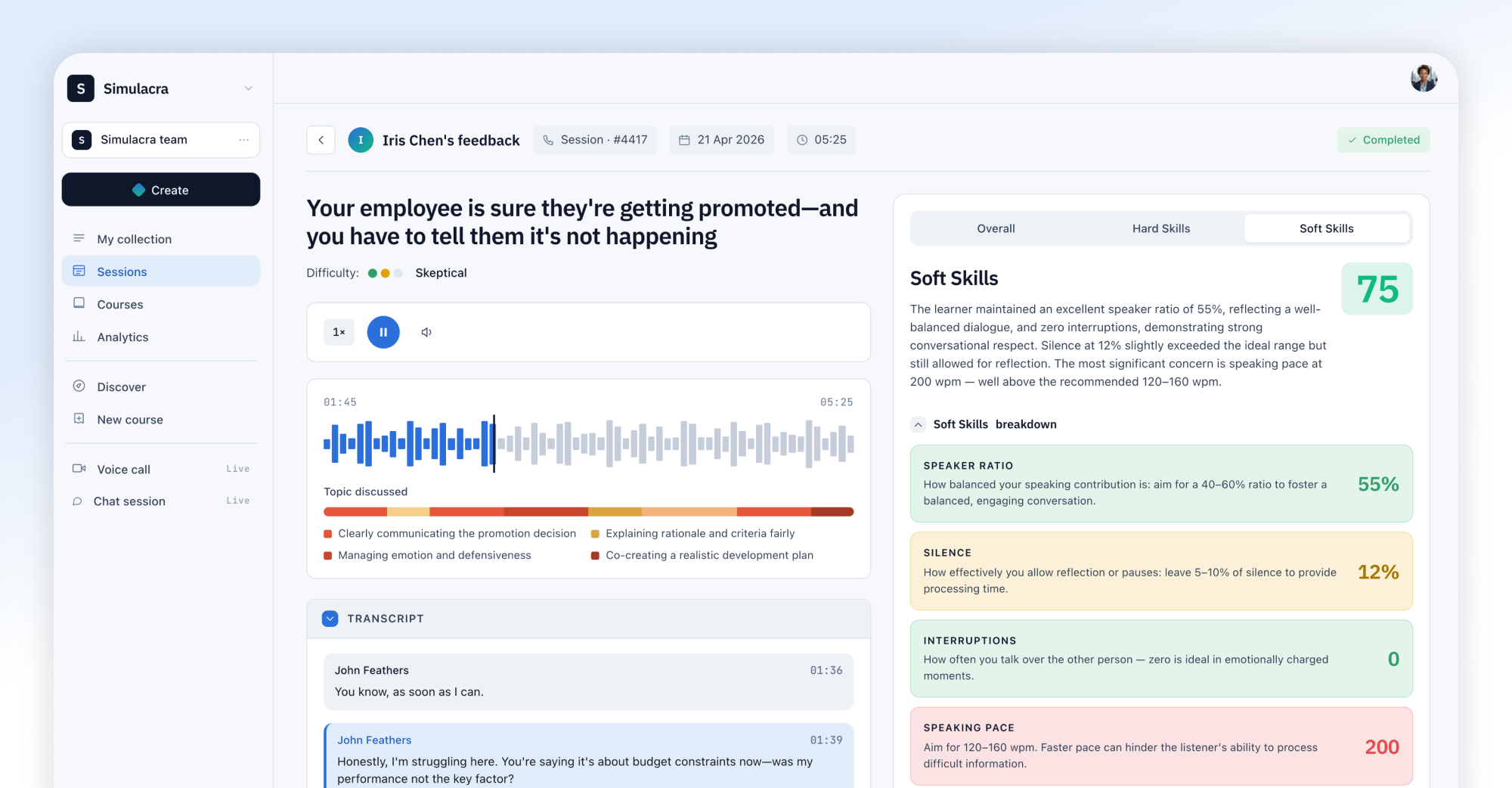Click the topic discussed color bar

589,512
